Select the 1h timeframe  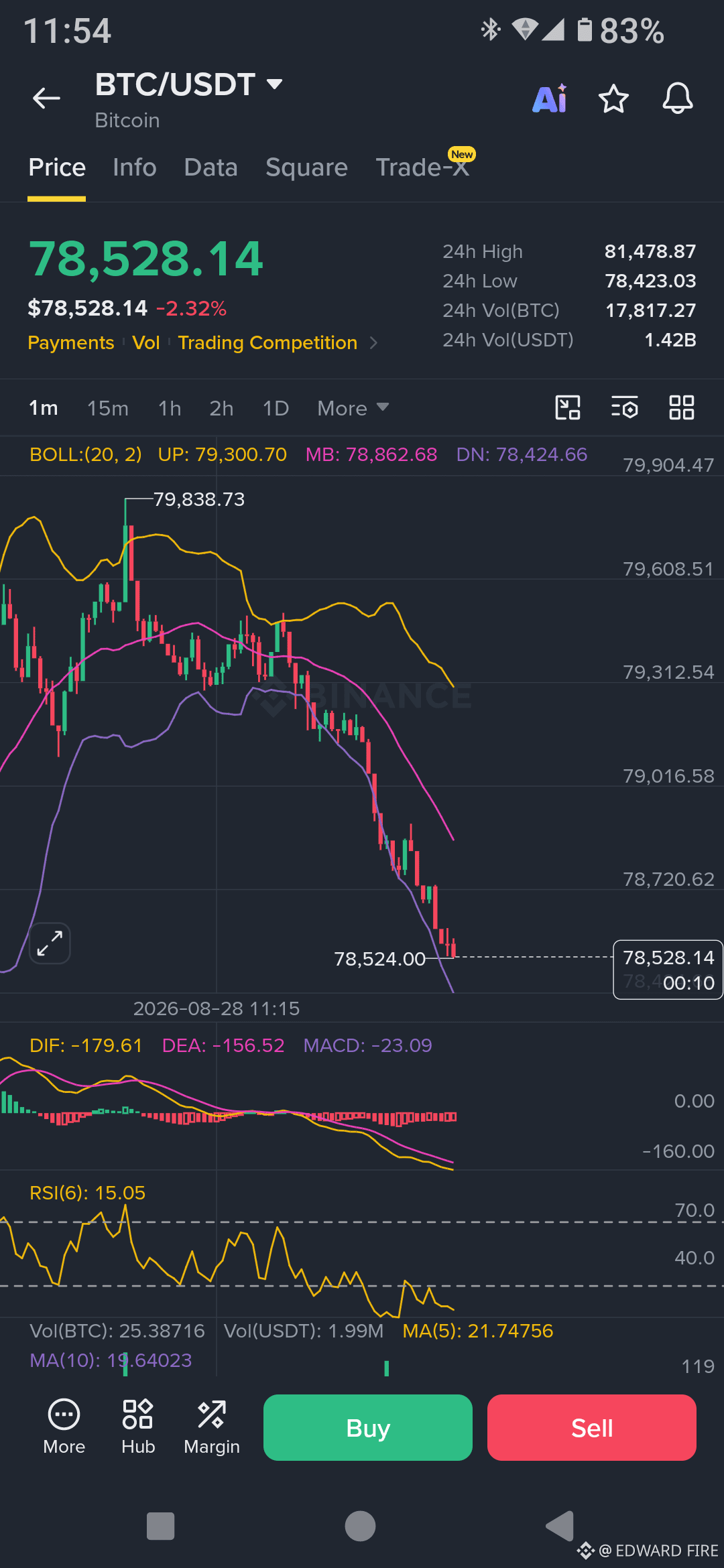pyautogui.click(x=170, y=408)
